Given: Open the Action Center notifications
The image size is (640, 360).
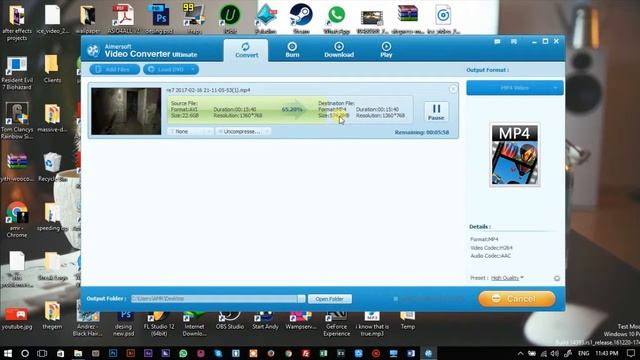Looking at the screenshot, I should [631, 353].
